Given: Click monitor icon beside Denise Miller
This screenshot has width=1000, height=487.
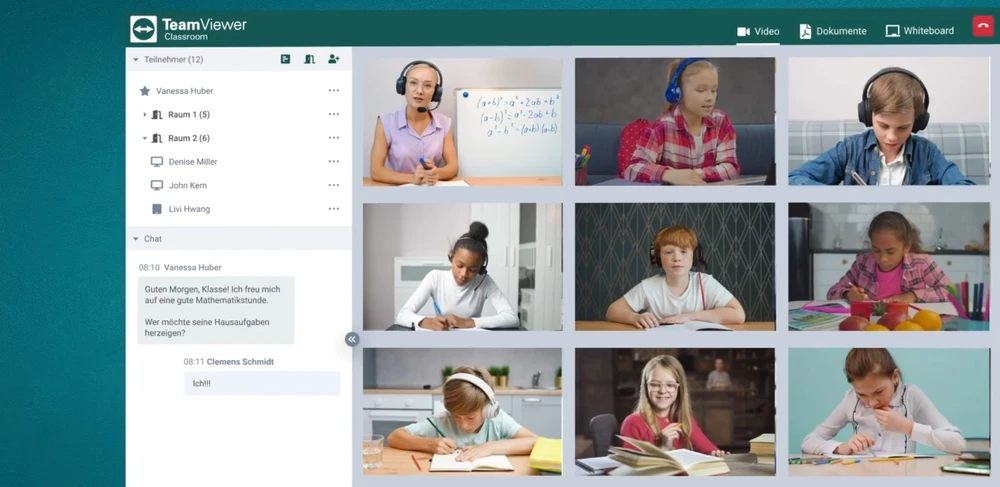Looking at the screenshot, I should 157,162.
